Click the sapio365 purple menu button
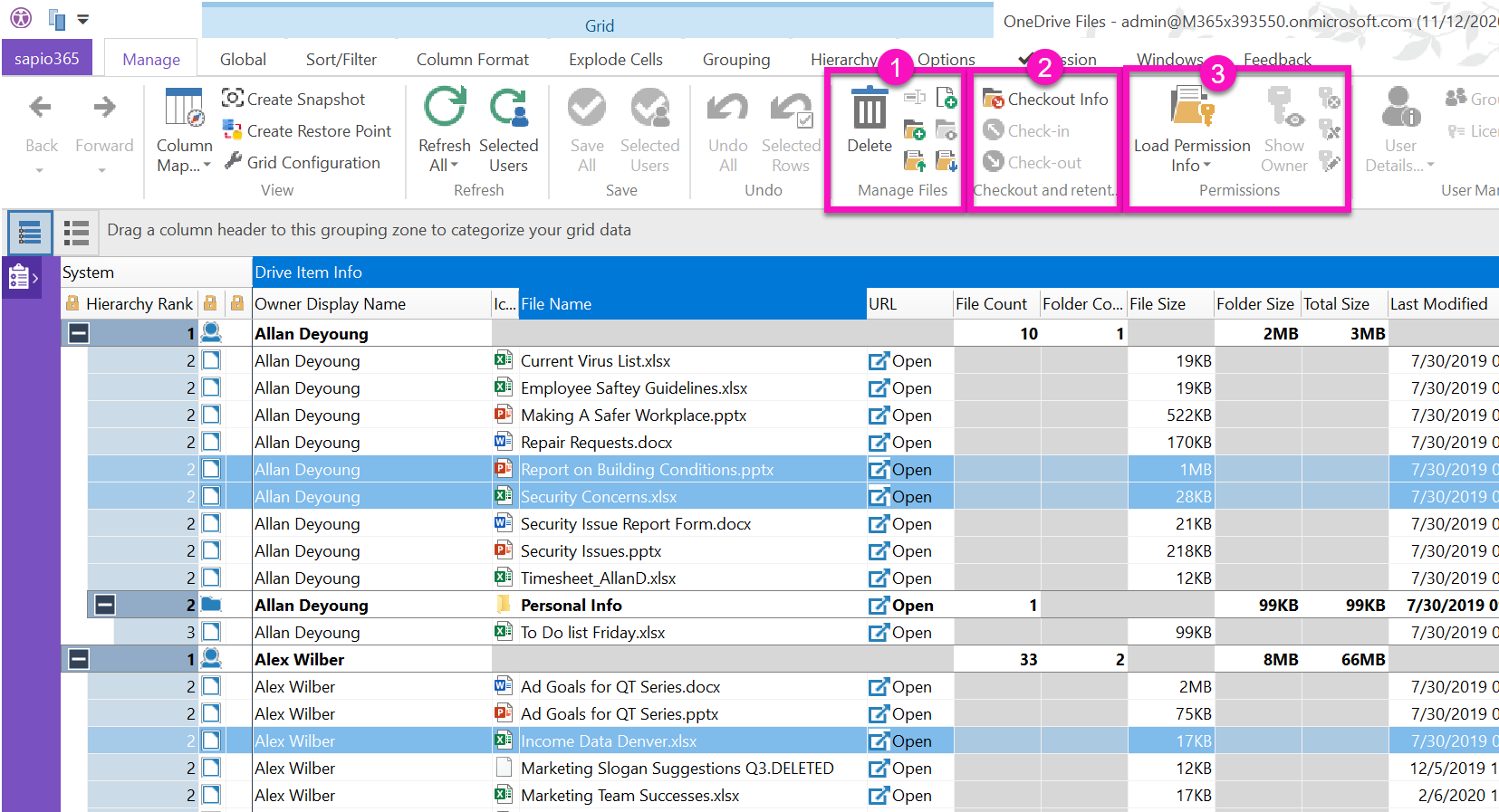1499x812 pixels. click(47, 58)
